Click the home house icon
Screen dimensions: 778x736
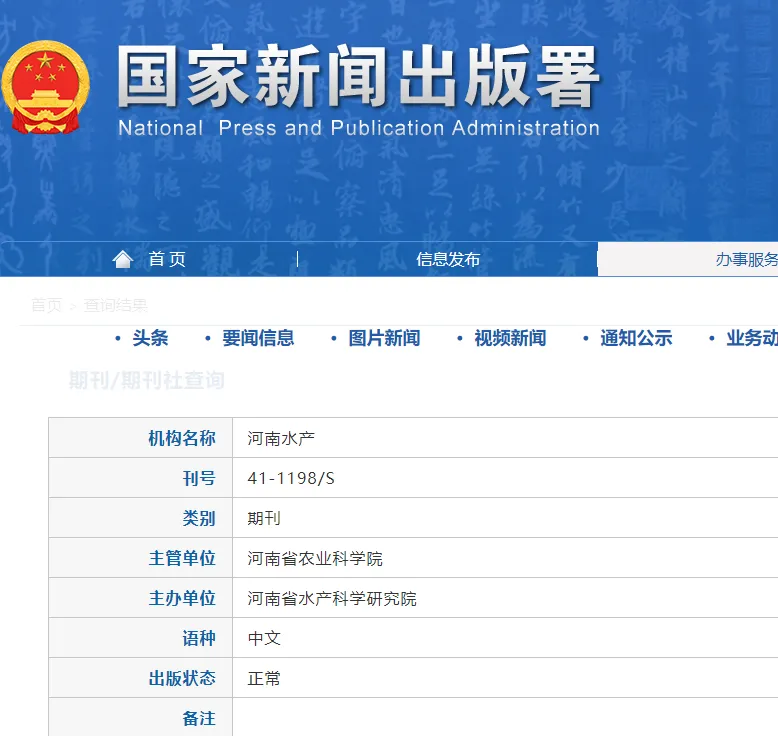pyautogui.click(x=123, y=259)
